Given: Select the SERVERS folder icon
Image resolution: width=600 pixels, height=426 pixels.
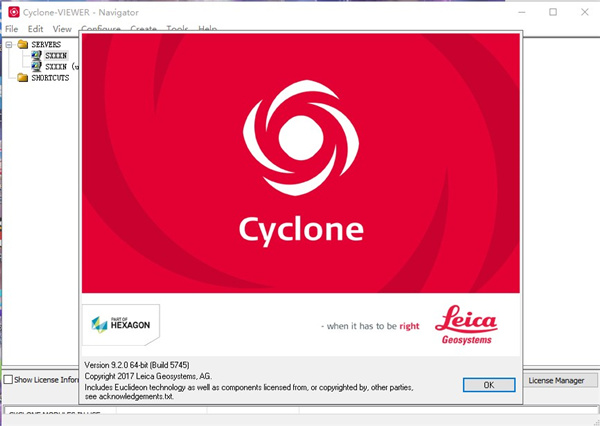Looking at the screenshot, I should 23,45.
